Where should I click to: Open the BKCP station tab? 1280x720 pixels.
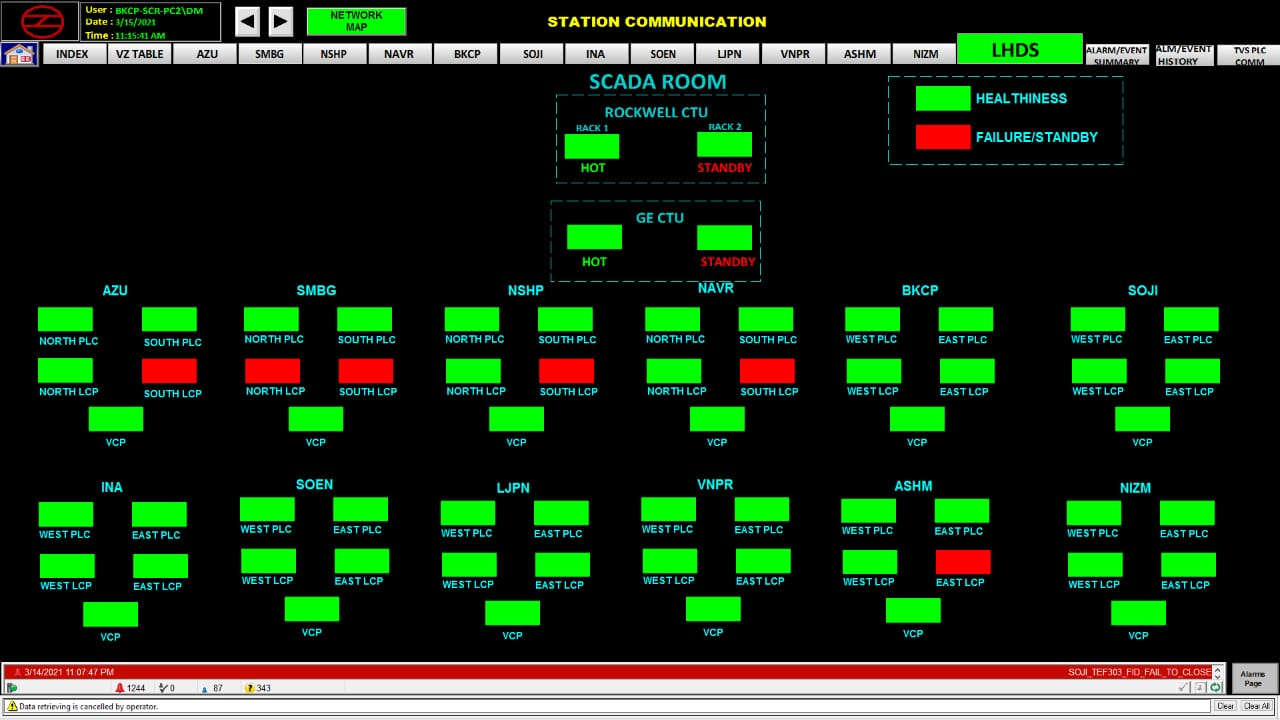tap(467, 54)
